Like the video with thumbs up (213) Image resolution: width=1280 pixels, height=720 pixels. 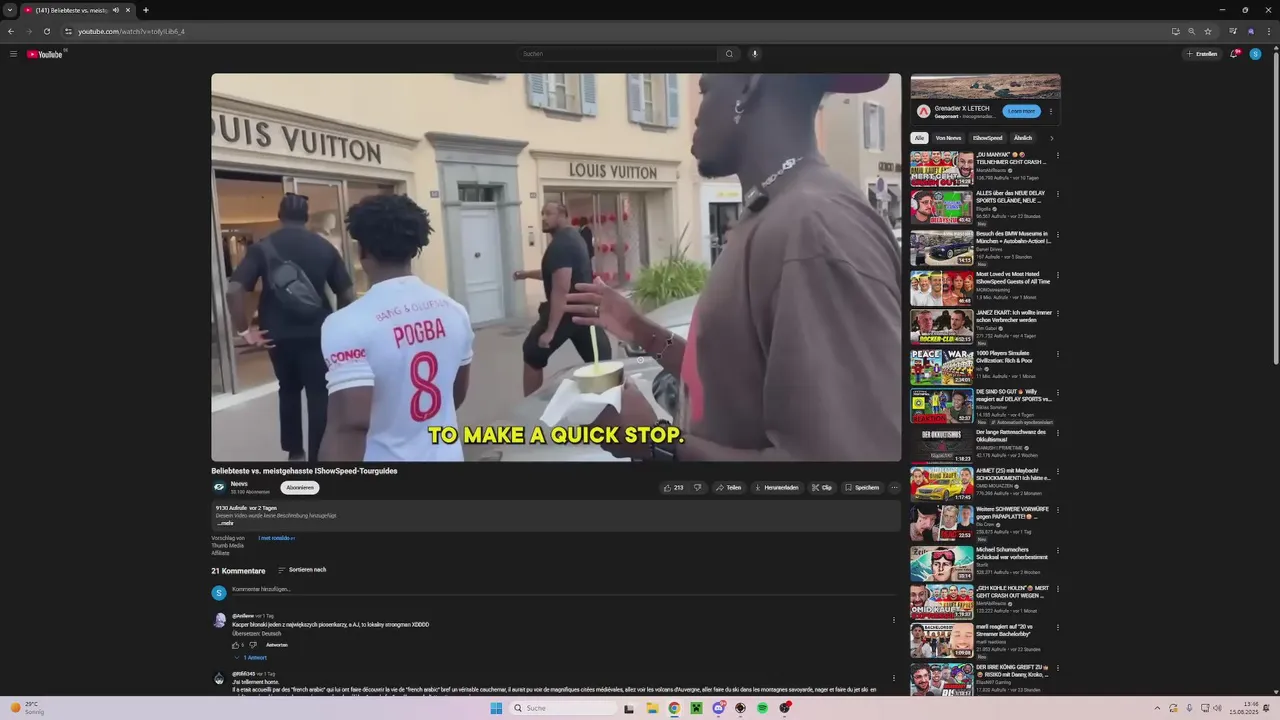673,488
